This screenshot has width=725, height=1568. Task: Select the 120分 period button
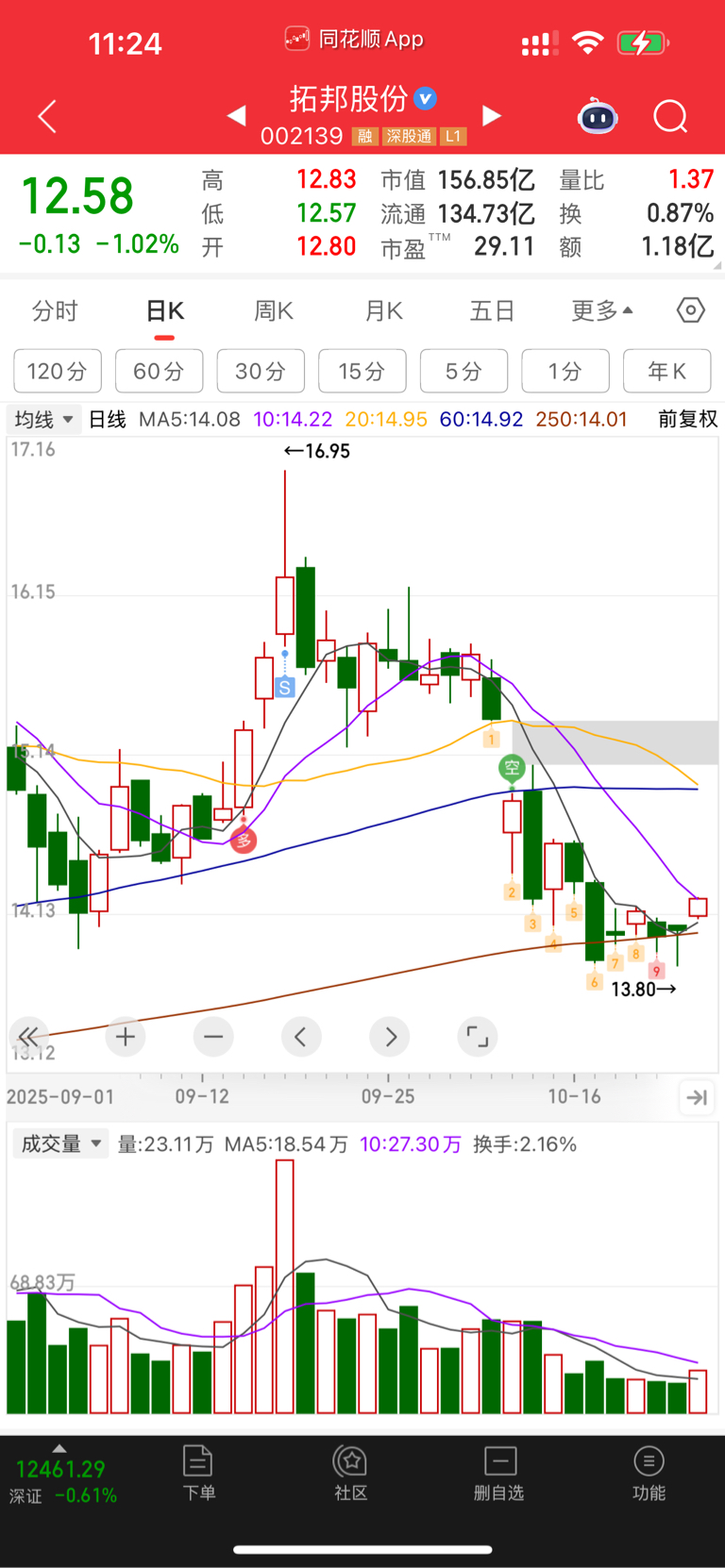click(58, 371)
